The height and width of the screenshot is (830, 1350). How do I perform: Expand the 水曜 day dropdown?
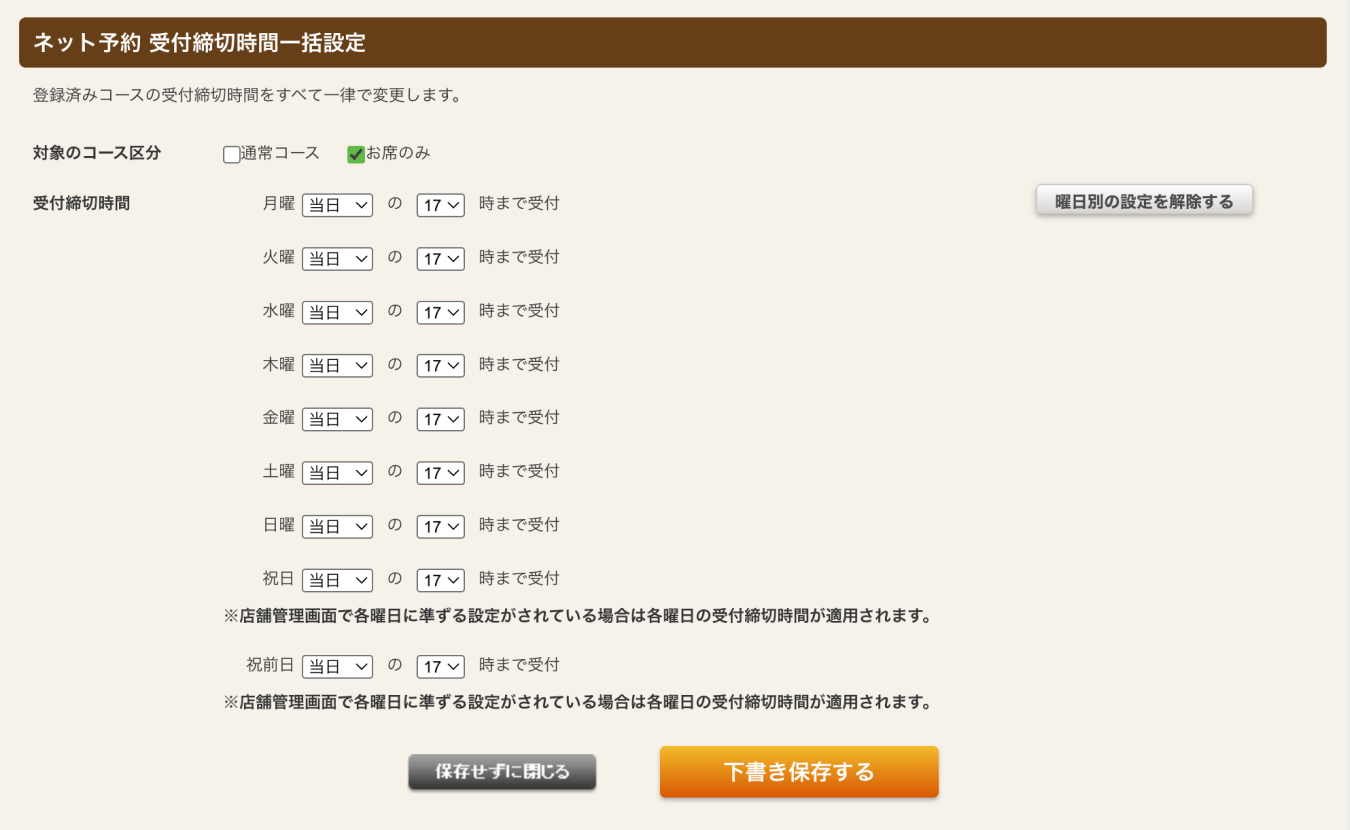(x=337, y=312)
